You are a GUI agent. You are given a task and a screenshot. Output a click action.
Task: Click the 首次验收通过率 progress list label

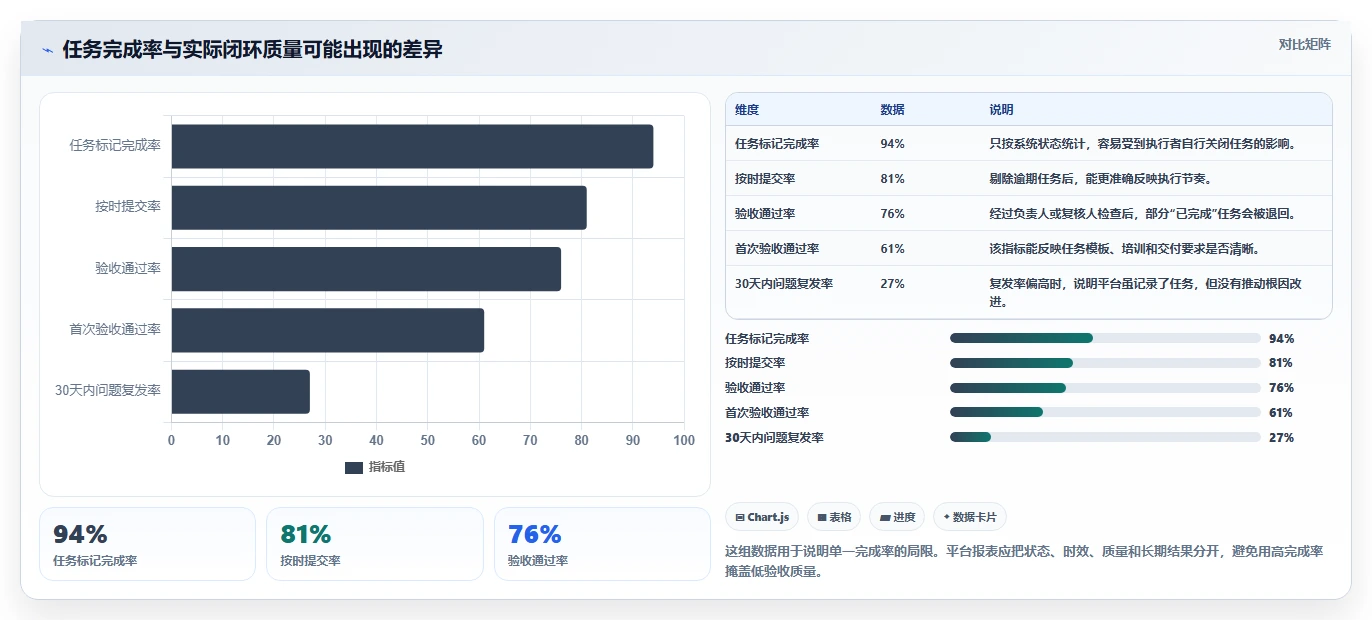[x=767, y=413]
